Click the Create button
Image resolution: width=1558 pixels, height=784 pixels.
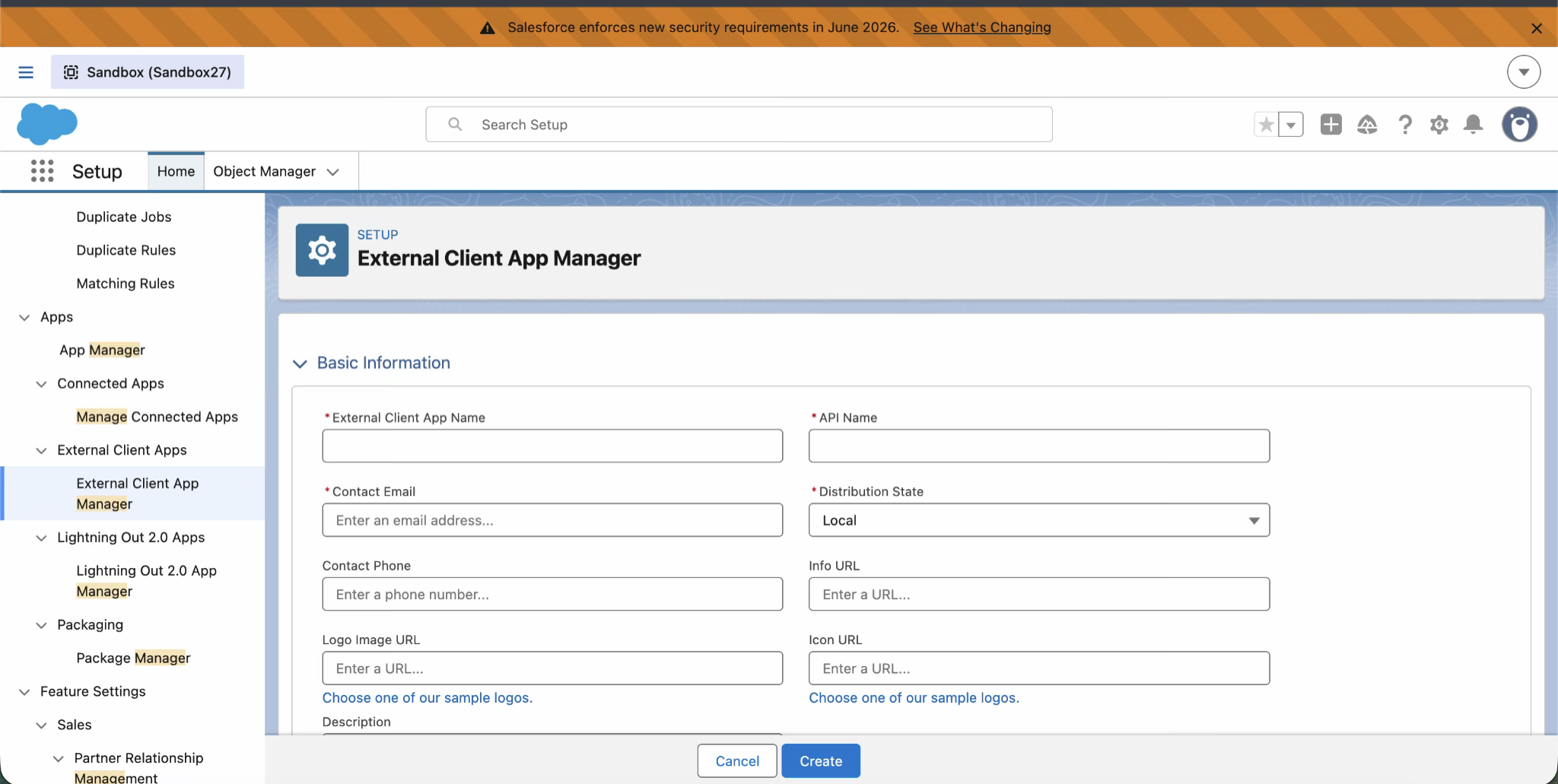tap(821, 761)
